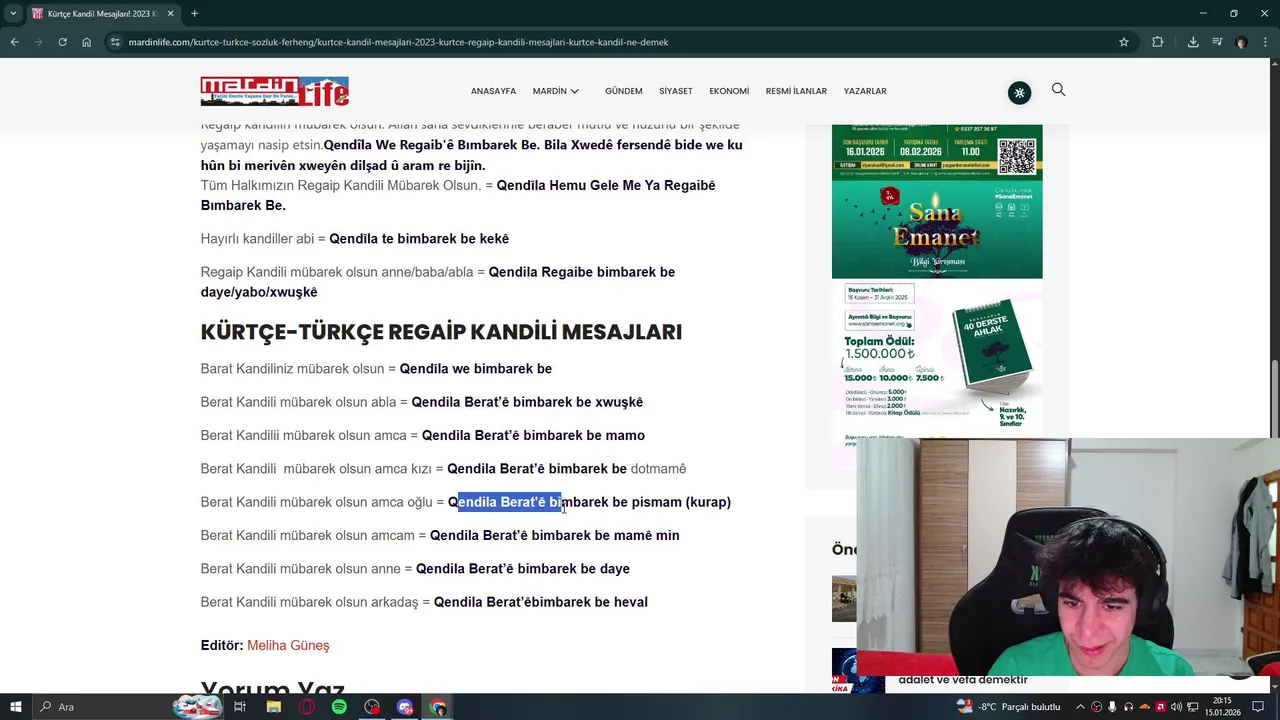The width and height of the screenshot is (1280, 720).
Task: Click the text 'Qendila te bimbarek be kekê'
Action: [x=419, y=239]
